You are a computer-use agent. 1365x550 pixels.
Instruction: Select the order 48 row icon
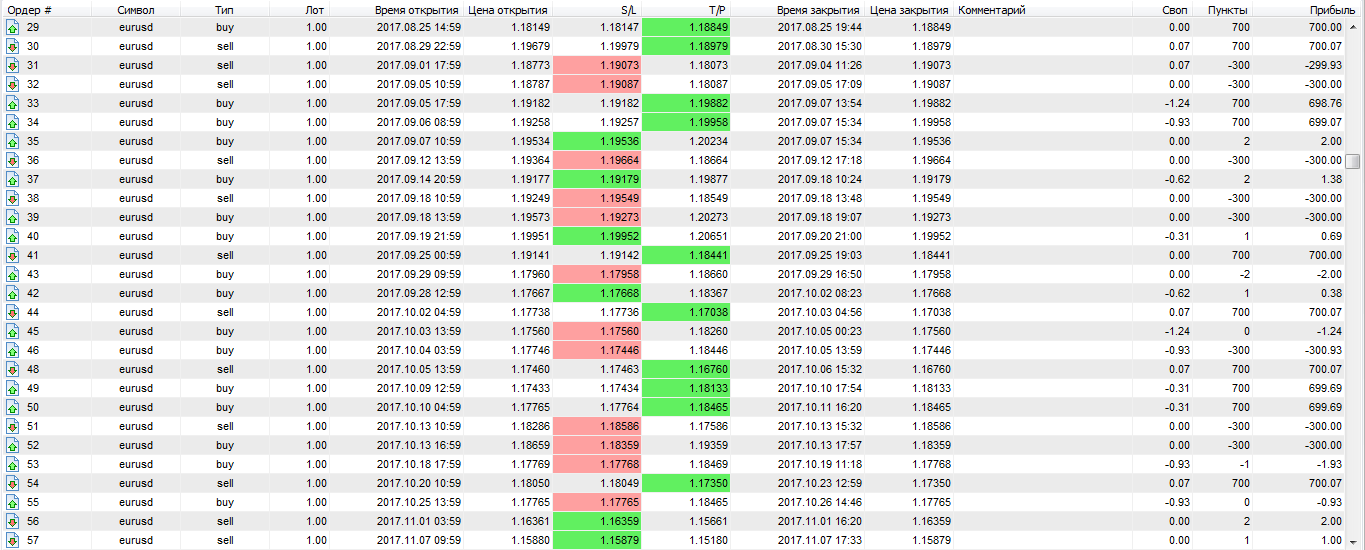[x=12, y=369]
